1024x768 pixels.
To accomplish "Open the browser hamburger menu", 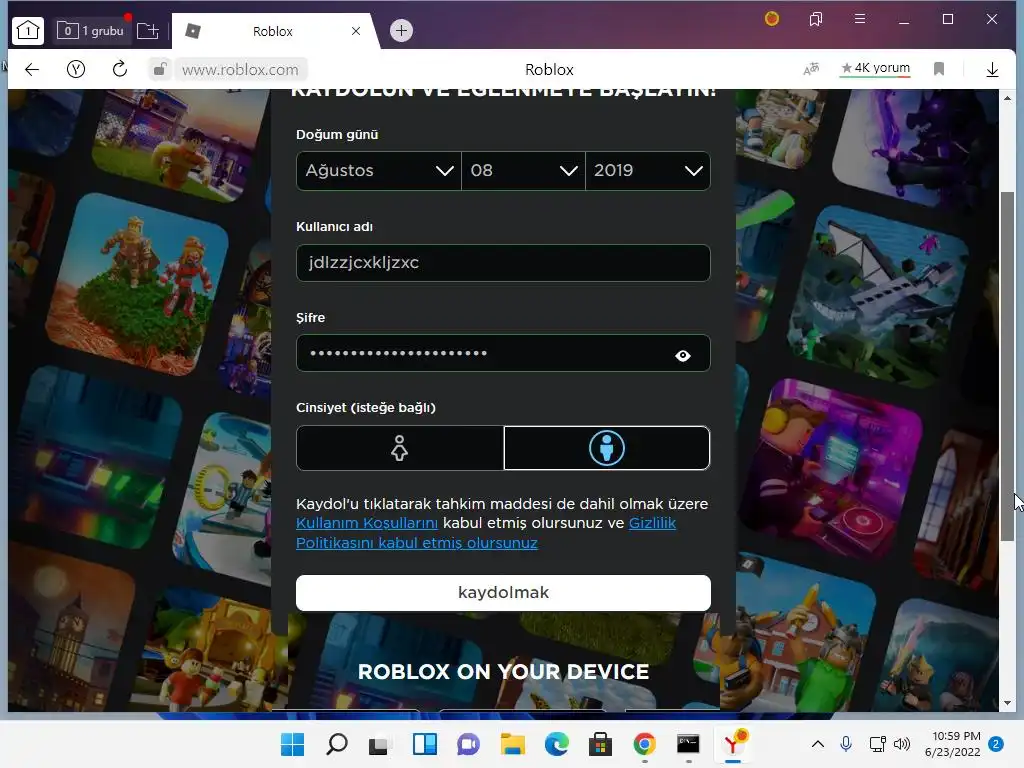I will (x=860, y=19).
